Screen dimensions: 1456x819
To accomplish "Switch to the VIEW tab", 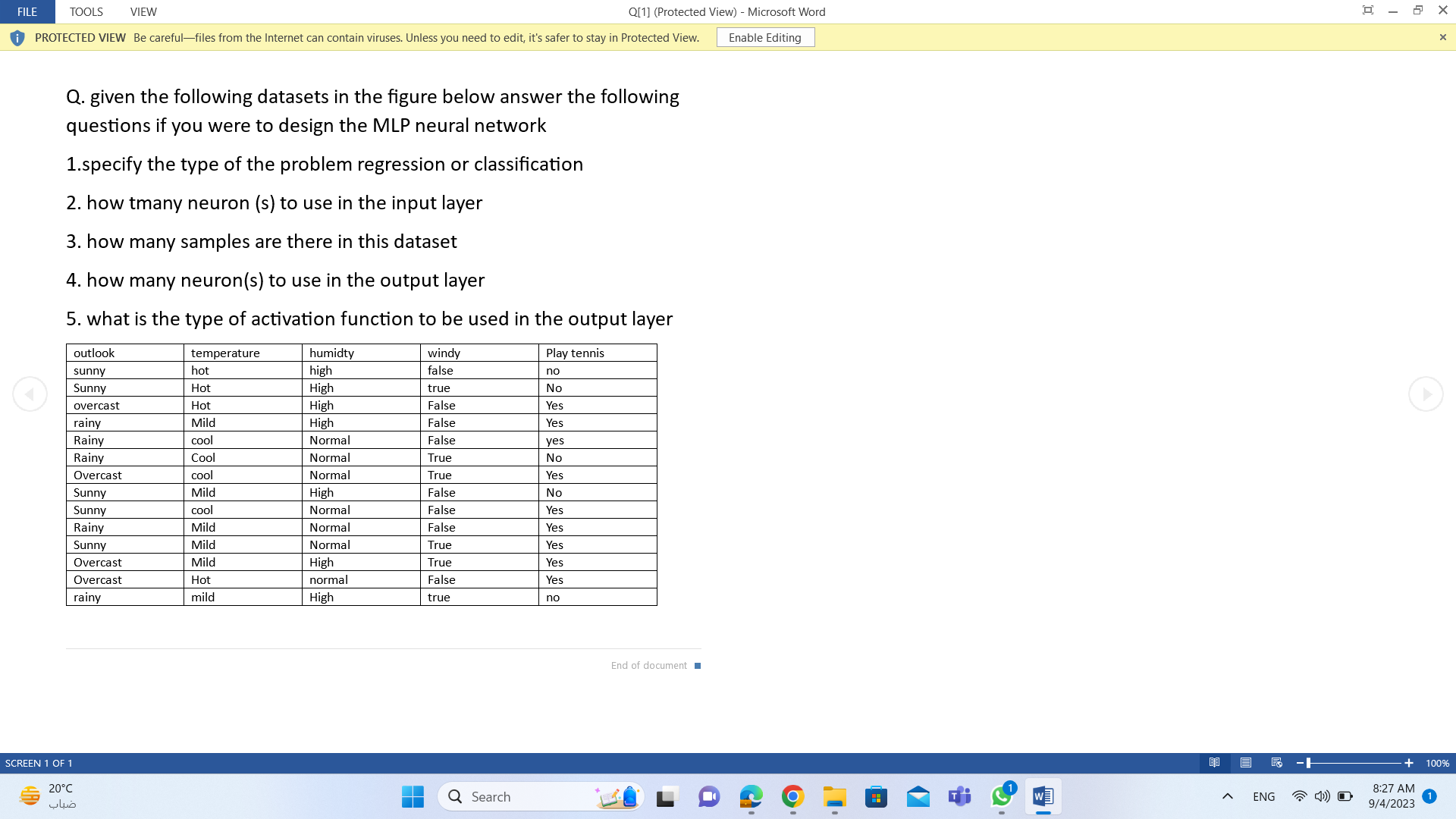I will (x=143, y=11).
